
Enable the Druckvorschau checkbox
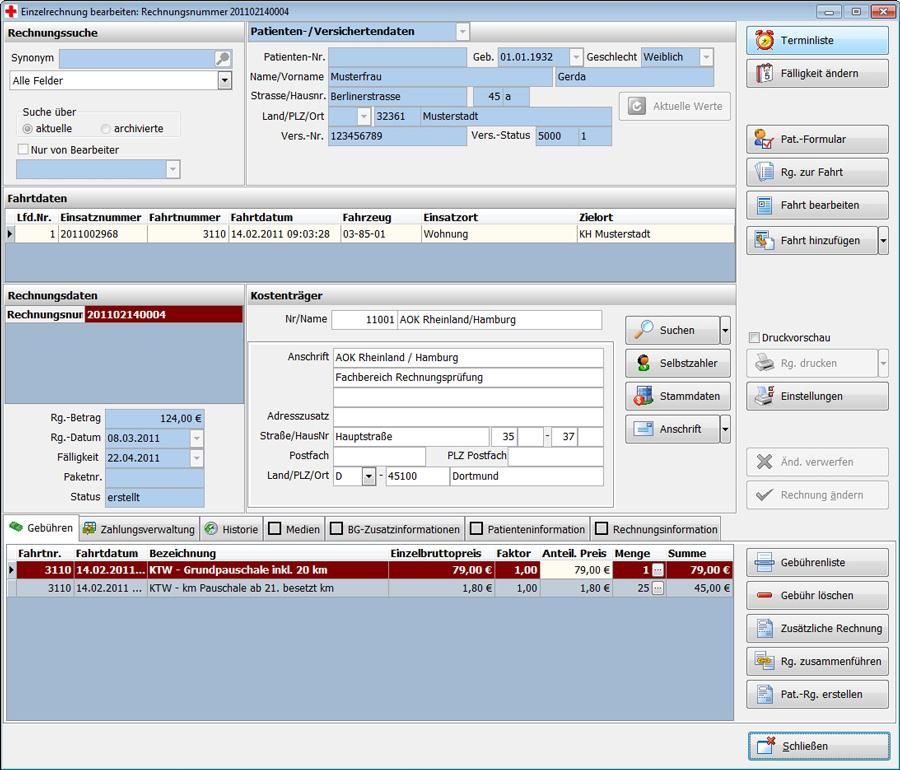(754, 338)
